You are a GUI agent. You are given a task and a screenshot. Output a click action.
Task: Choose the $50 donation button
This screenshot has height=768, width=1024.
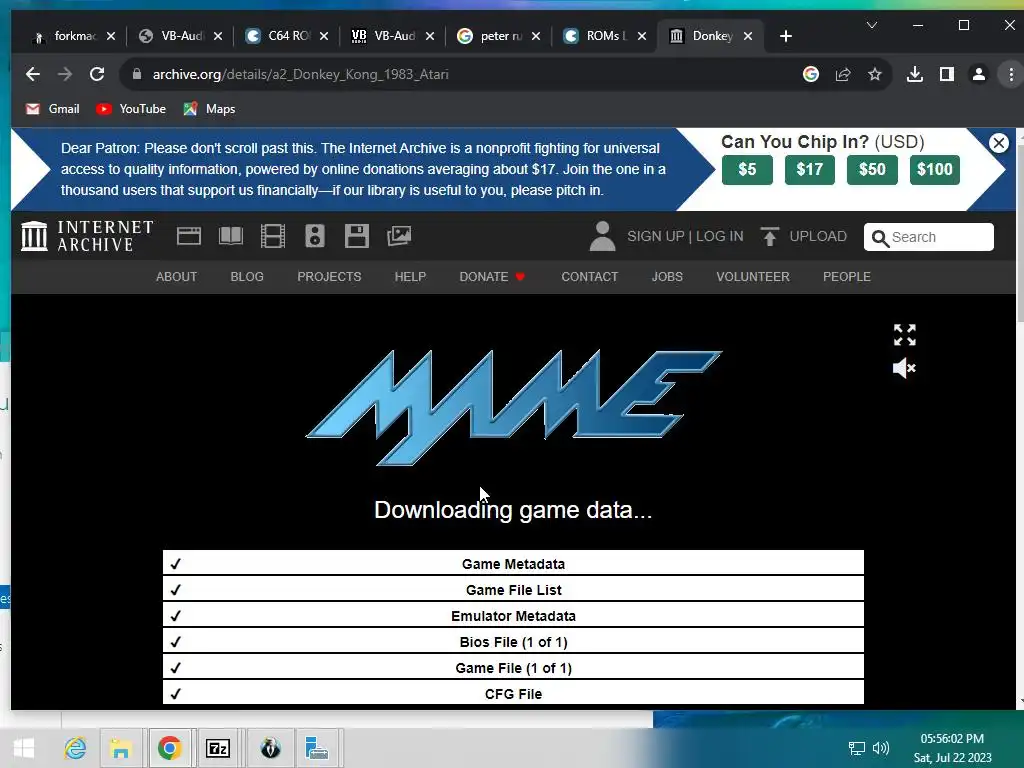coord(872,170)
